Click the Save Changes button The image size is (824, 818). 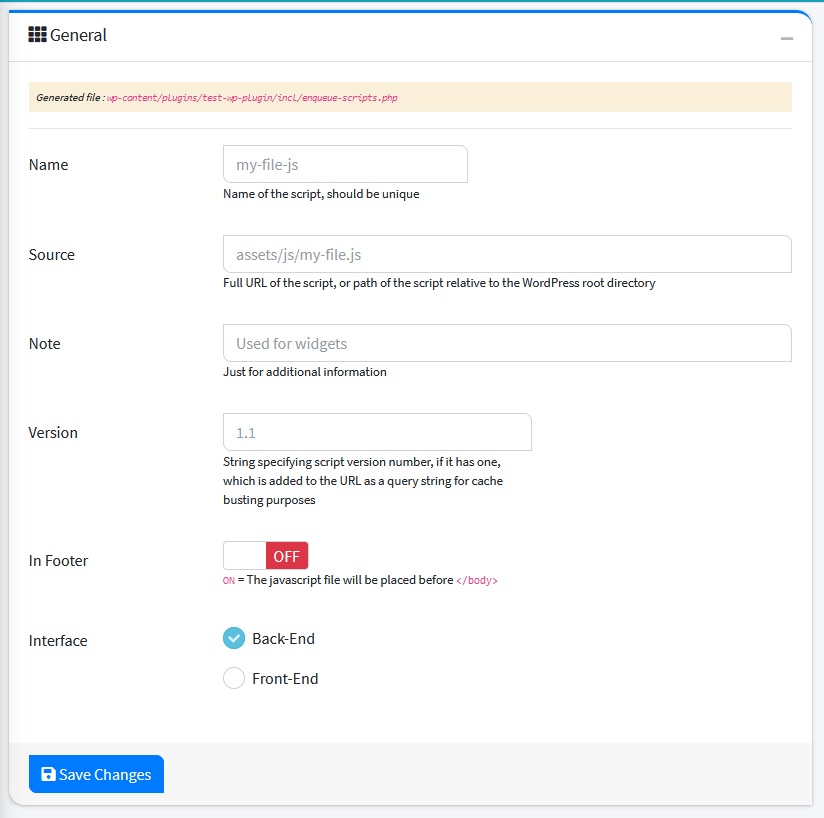[x=96, y=774]
